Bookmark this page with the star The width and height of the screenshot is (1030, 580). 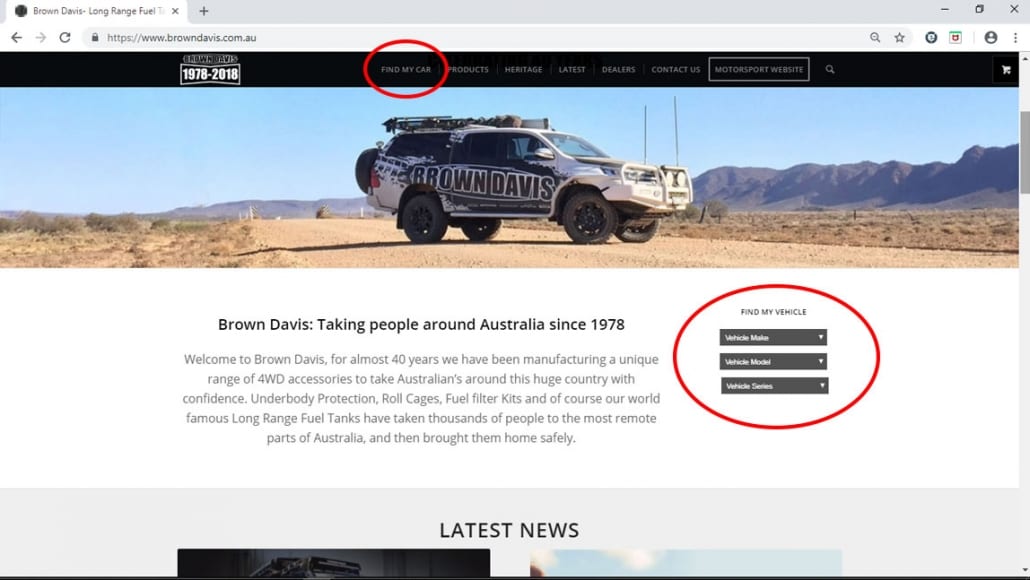point(899,37)
